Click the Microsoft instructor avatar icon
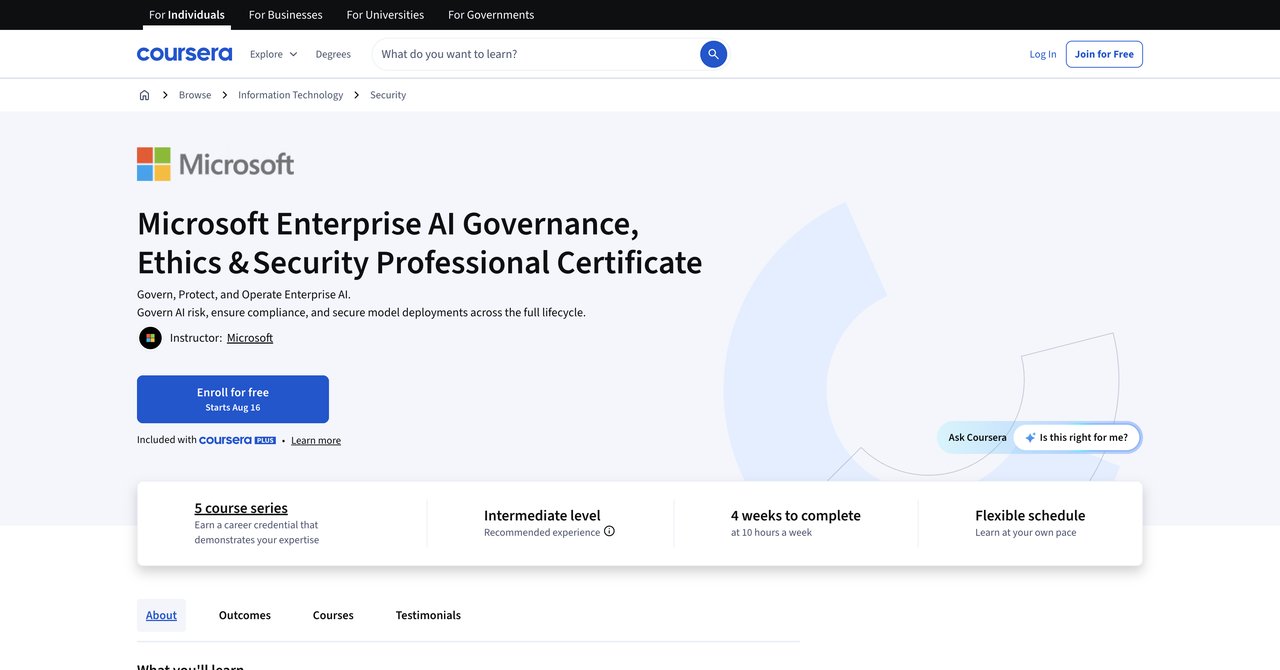This screenshot has height=670, width=1280. point(150,338)
